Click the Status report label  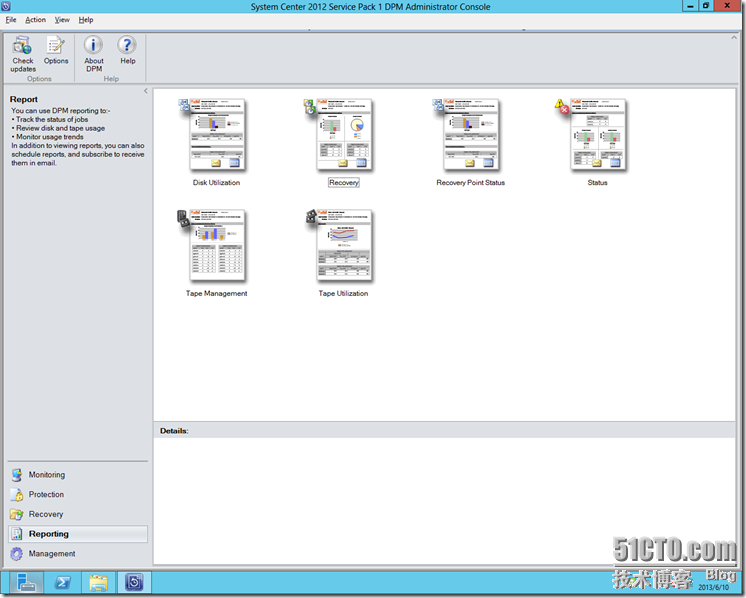click(598, 183)
